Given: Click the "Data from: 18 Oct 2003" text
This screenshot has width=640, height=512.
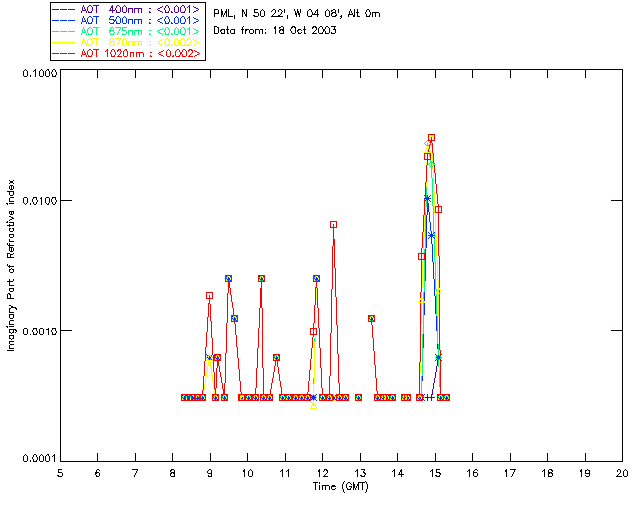Looking at the screenshot, I should (275, 31).
